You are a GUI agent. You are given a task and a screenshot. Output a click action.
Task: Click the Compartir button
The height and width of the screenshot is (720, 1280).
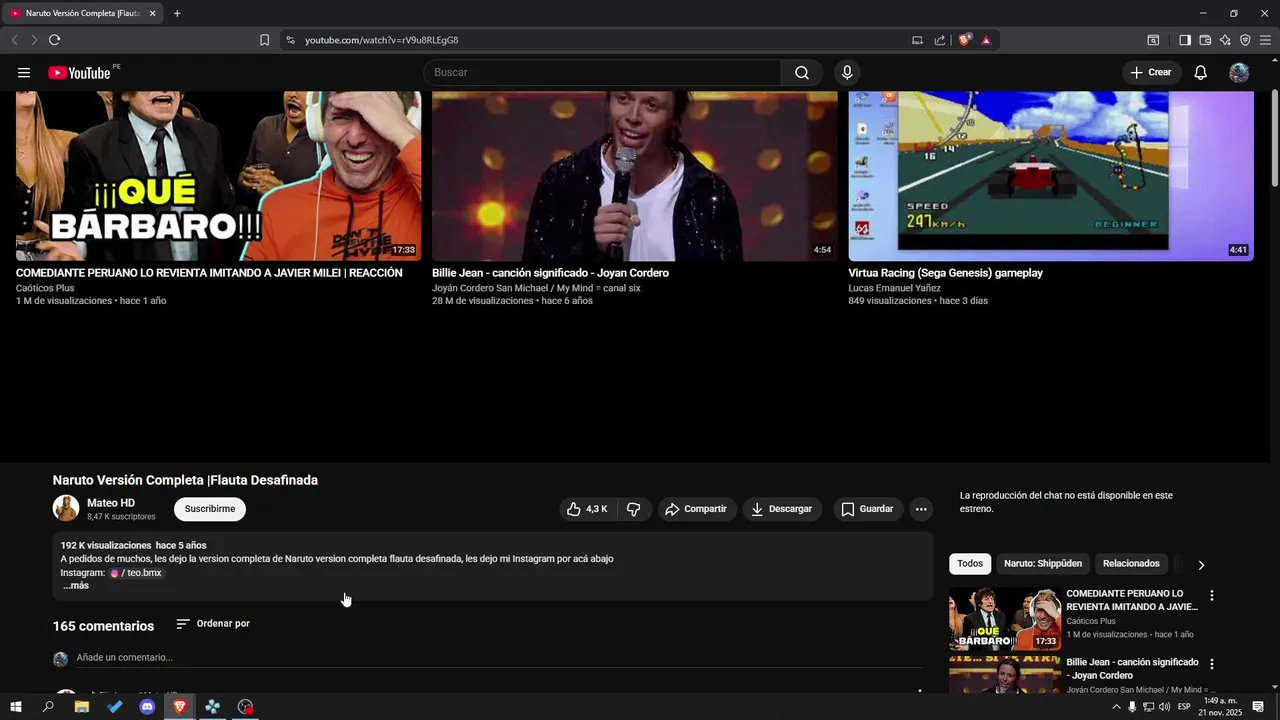(x=697, y=509)
